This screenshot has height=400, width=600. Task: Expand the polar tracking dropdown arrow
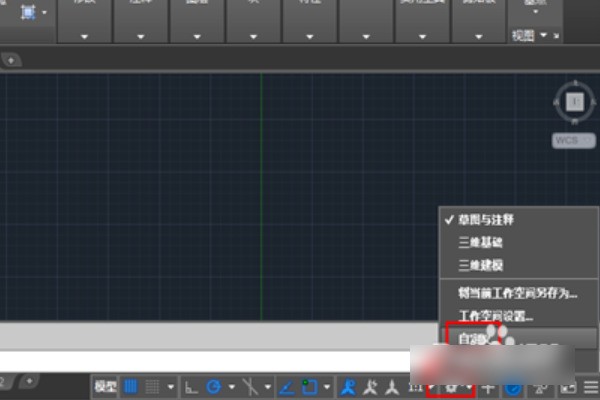pyautogui.click(x=231, y=386)
